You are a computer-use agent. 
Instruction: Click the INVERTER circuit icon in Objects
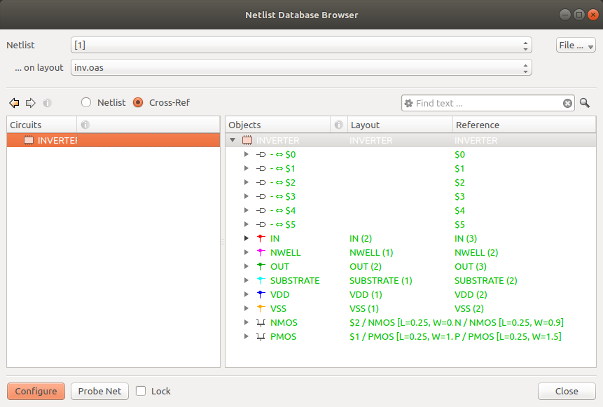247,141
